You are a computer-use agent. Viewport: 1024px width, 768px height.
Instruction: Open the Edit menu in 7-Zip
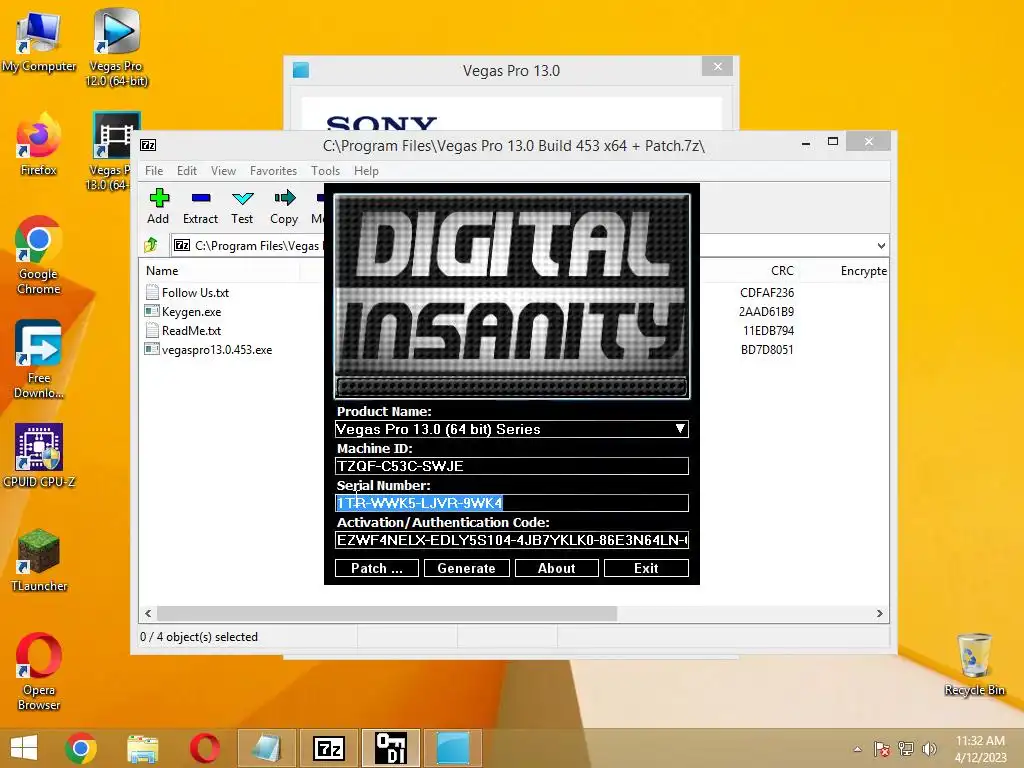(187, 170)
